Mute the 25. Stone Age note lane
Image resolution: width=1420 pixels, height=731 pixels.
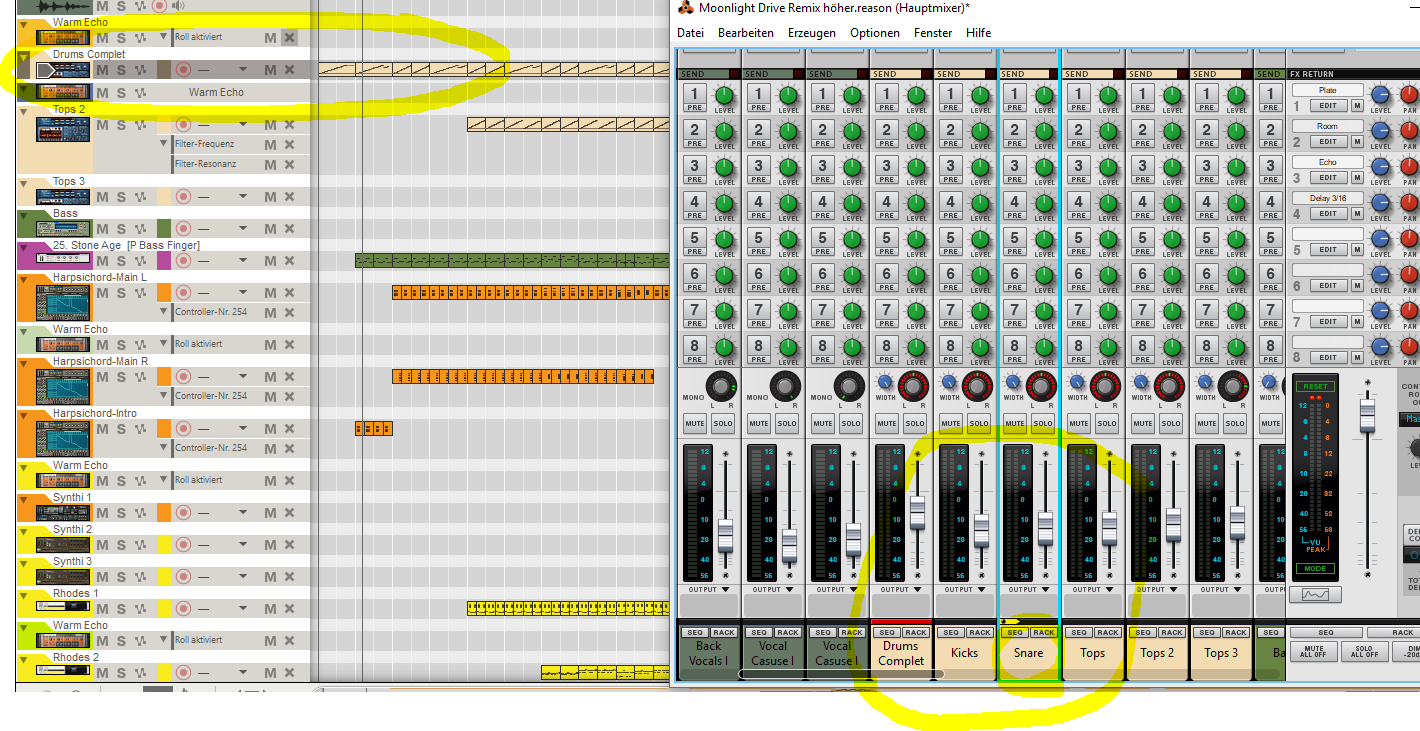(x=270, y=262)
